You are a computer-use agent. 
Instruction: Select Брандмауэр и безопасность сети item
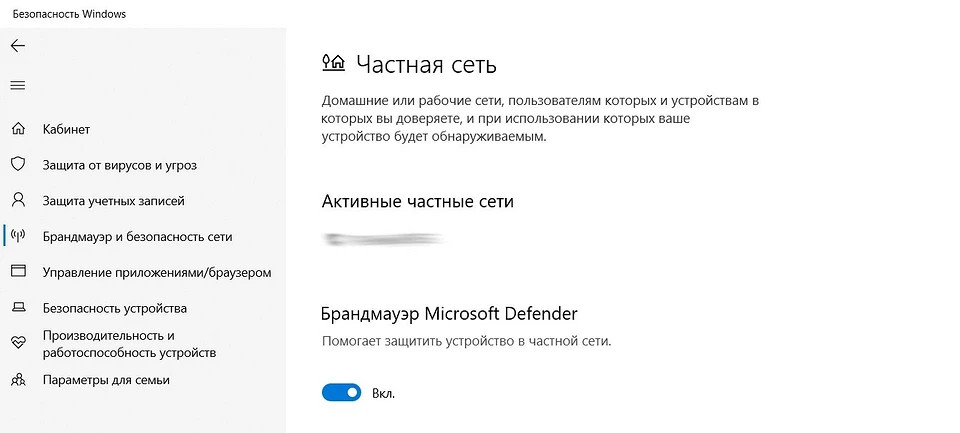[137, 237]
